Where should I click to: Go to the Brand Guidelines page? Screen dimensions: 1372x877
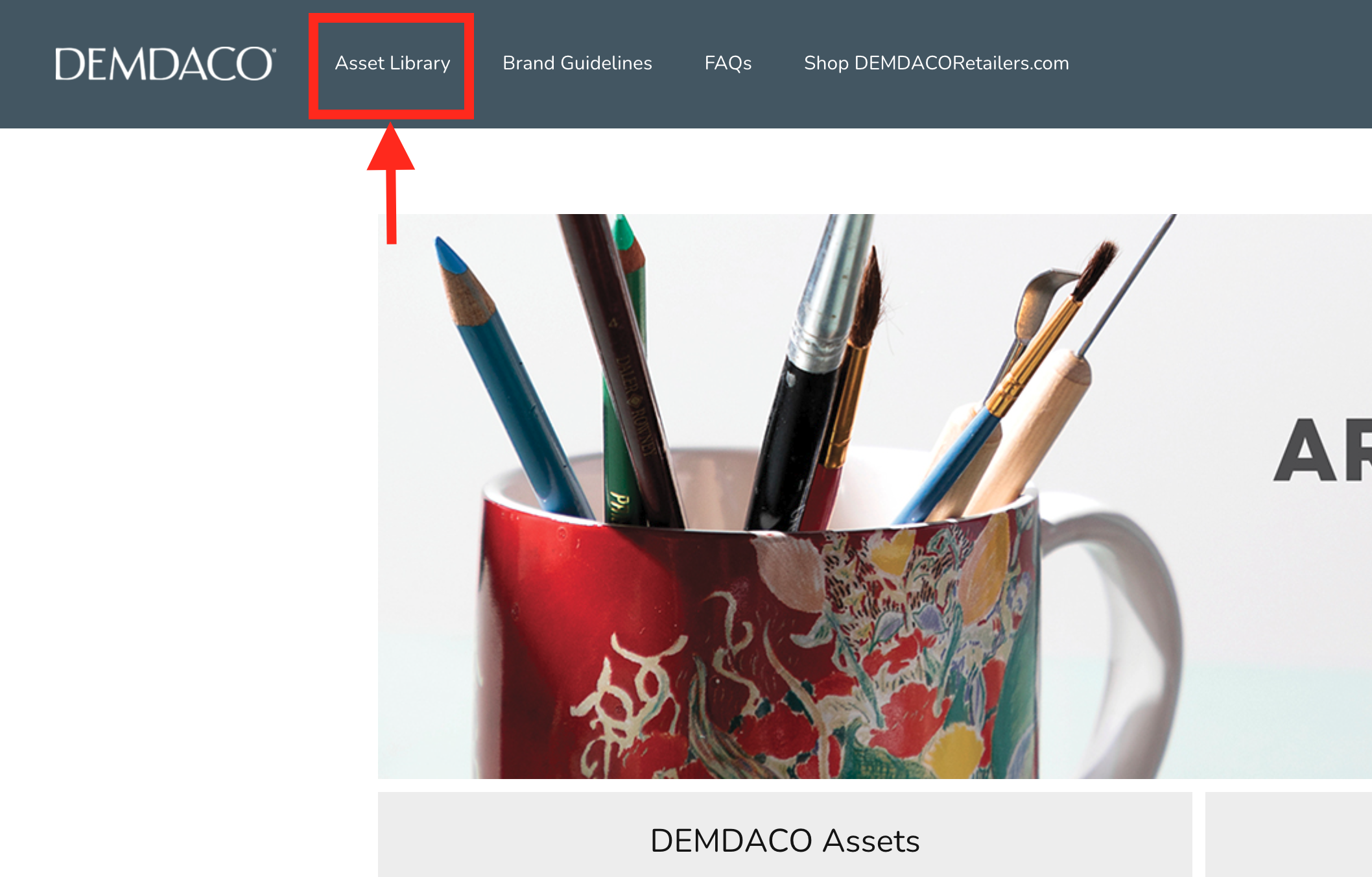pyautogui.click(x=577, y=64)
